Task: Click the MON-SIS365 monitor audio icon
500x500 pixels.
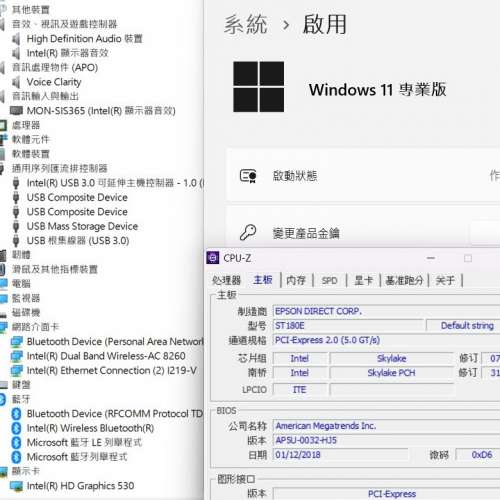Action: click(16, 111)
